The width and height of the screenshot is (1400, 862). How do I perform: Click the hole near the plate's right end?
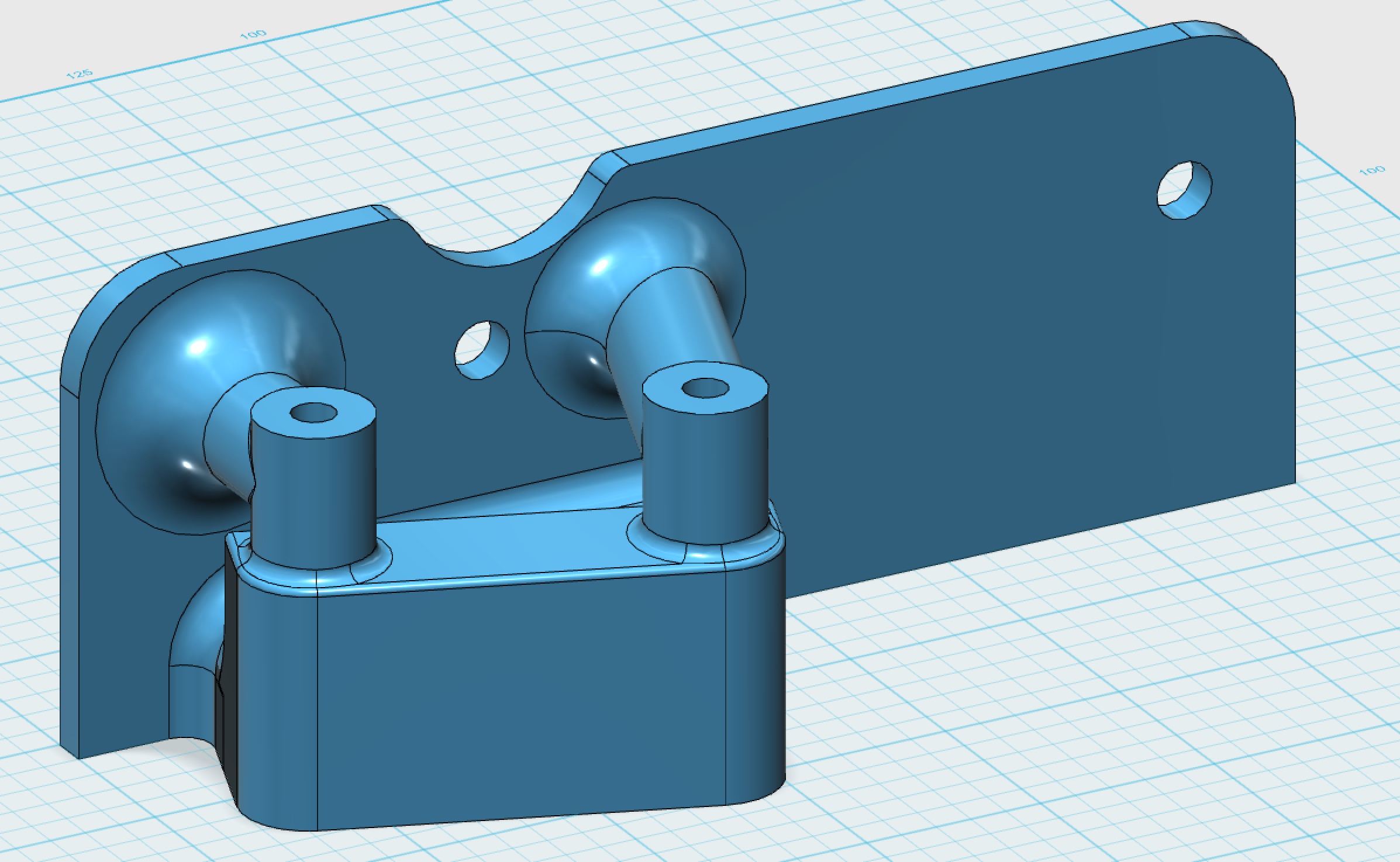click(1184, 190)
